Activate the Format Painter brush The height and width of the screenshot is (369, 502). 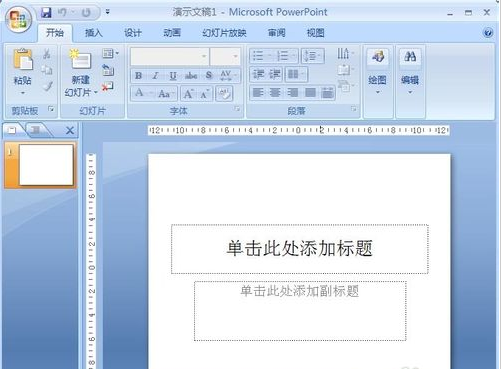(47, 86)
